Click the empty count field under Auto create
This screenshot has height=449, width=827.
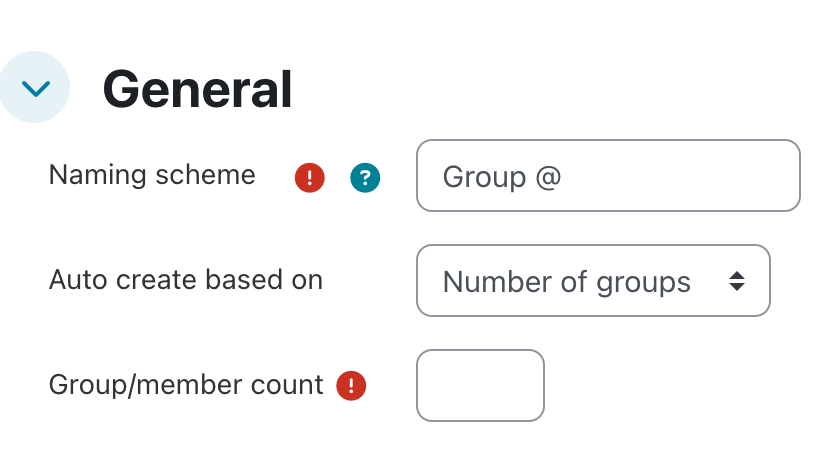[x=480, y=385]
